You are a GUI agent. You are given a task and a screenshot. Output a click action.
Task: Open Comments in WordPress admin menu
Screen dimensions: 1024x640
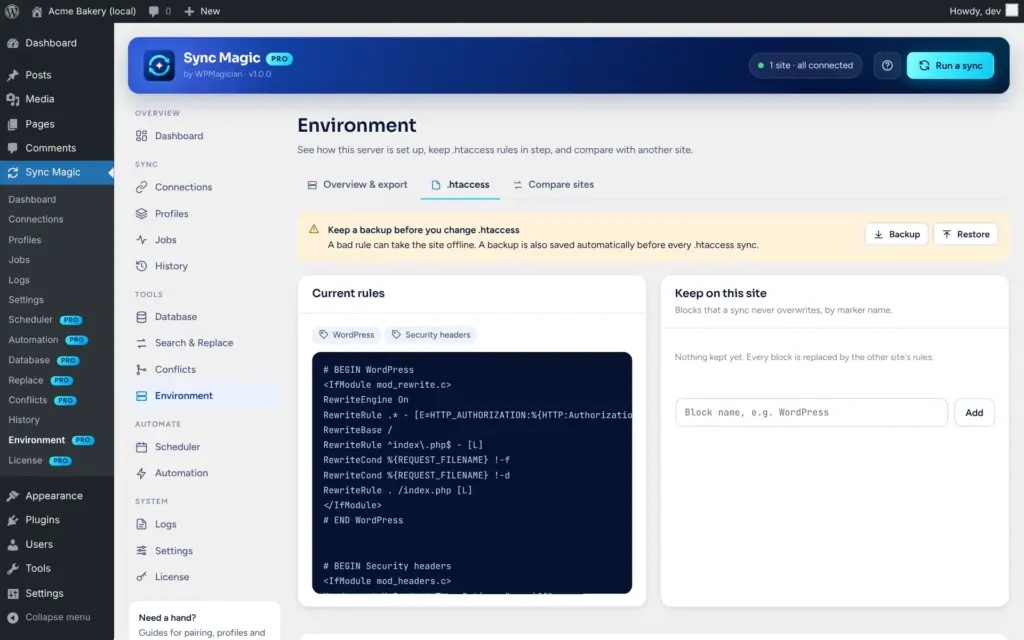click(57, 148)
